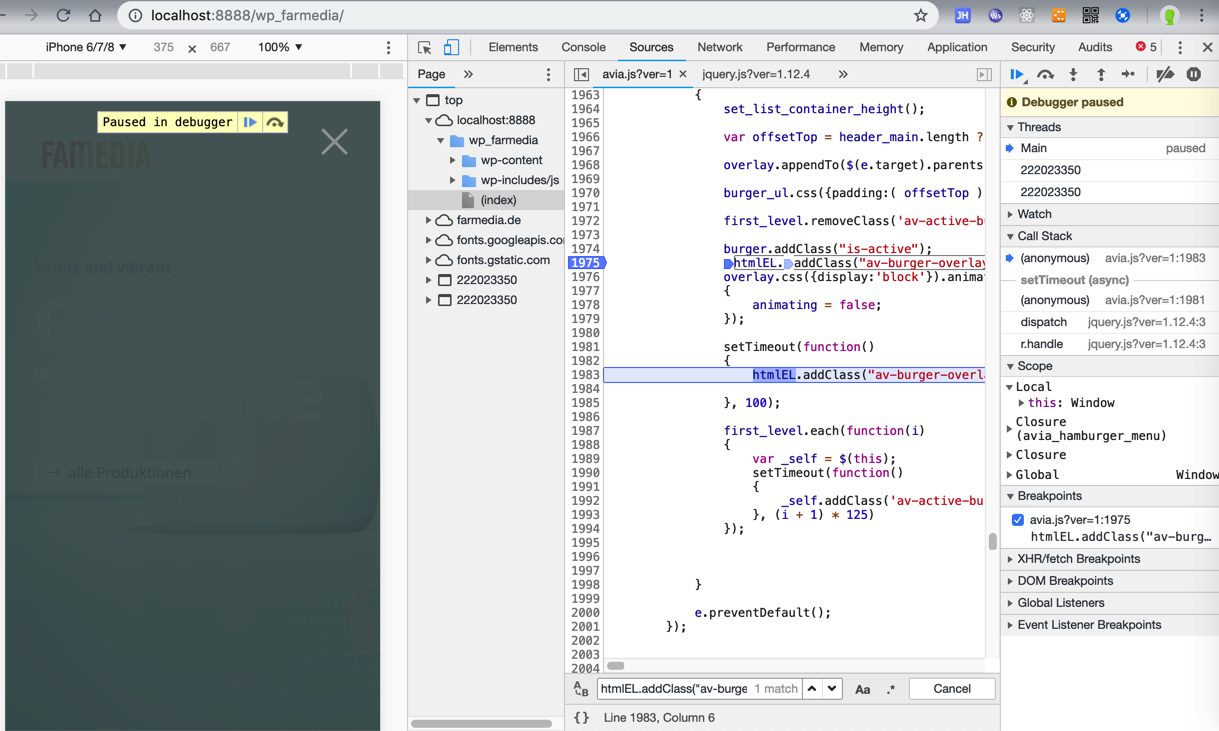
Task: Resume script execution in debugger toolbar
Action: 1017,75
